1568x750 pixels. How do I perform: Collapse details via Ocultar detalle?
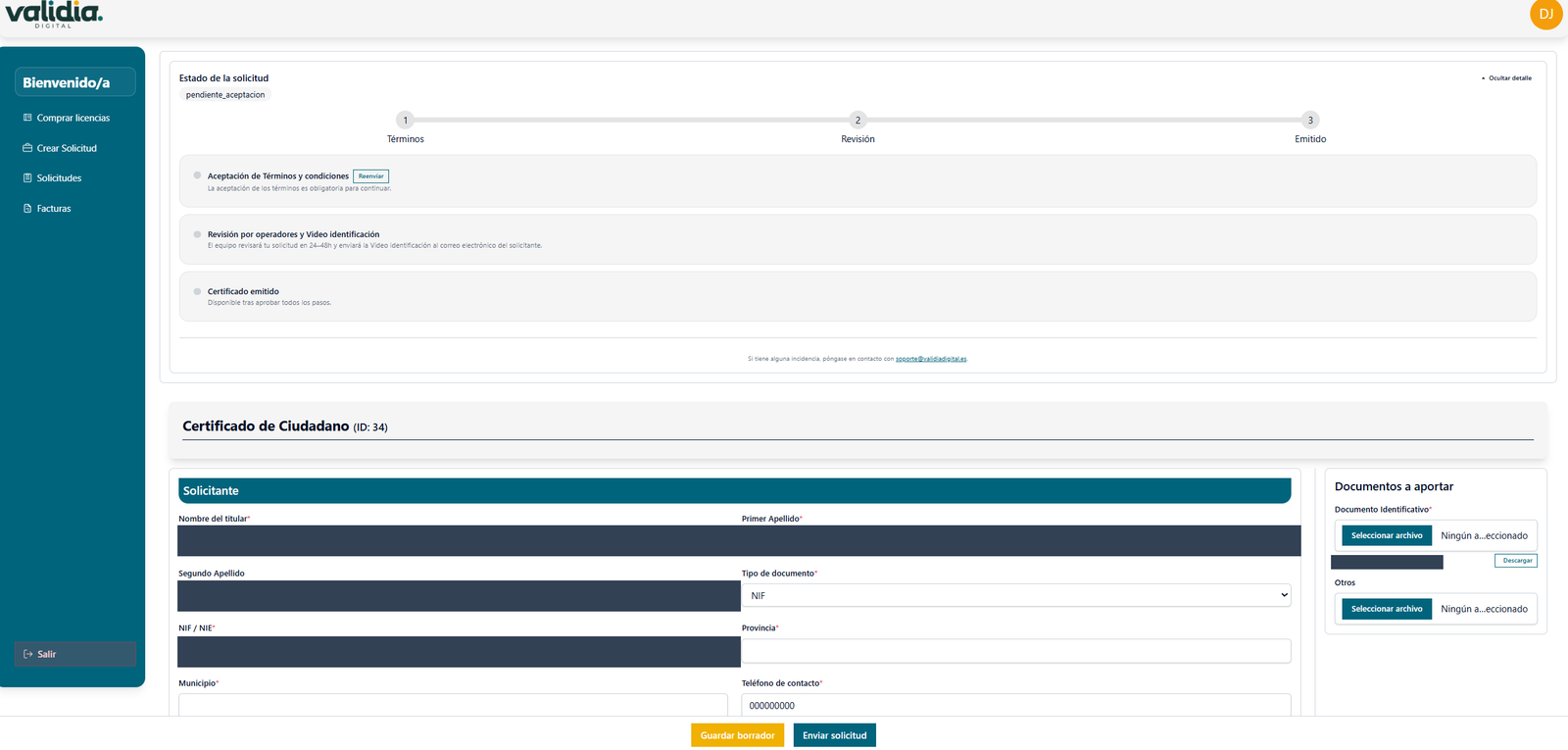1506,78
